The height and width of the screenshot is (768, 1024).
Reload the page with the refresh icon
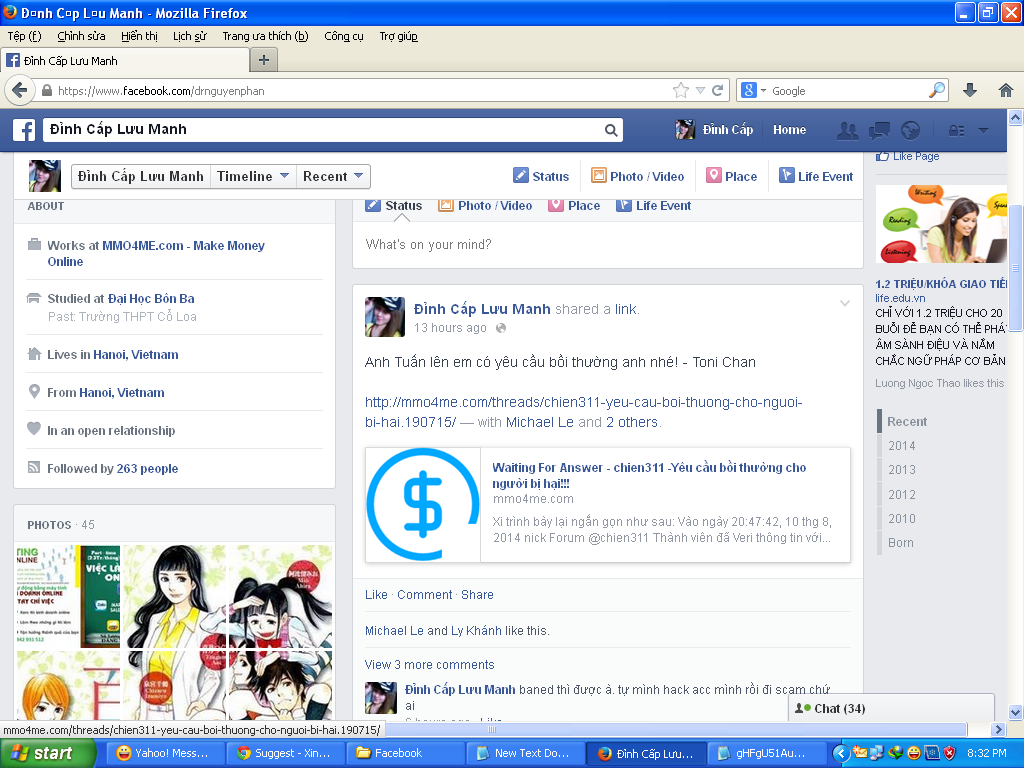717,90
